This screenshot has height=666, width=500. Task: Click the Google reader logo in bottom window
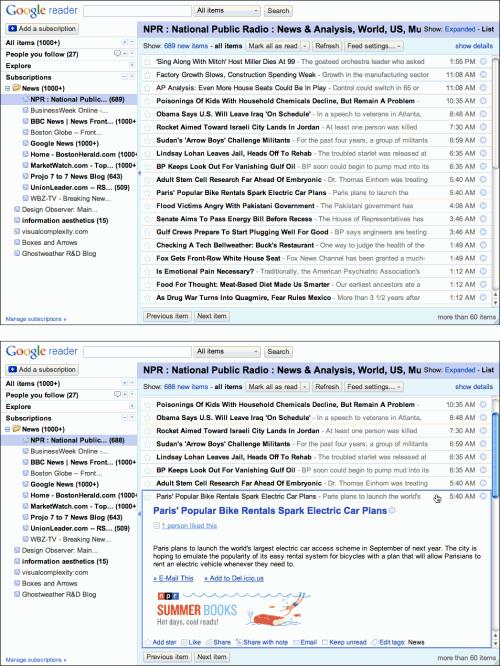point(42,352)
